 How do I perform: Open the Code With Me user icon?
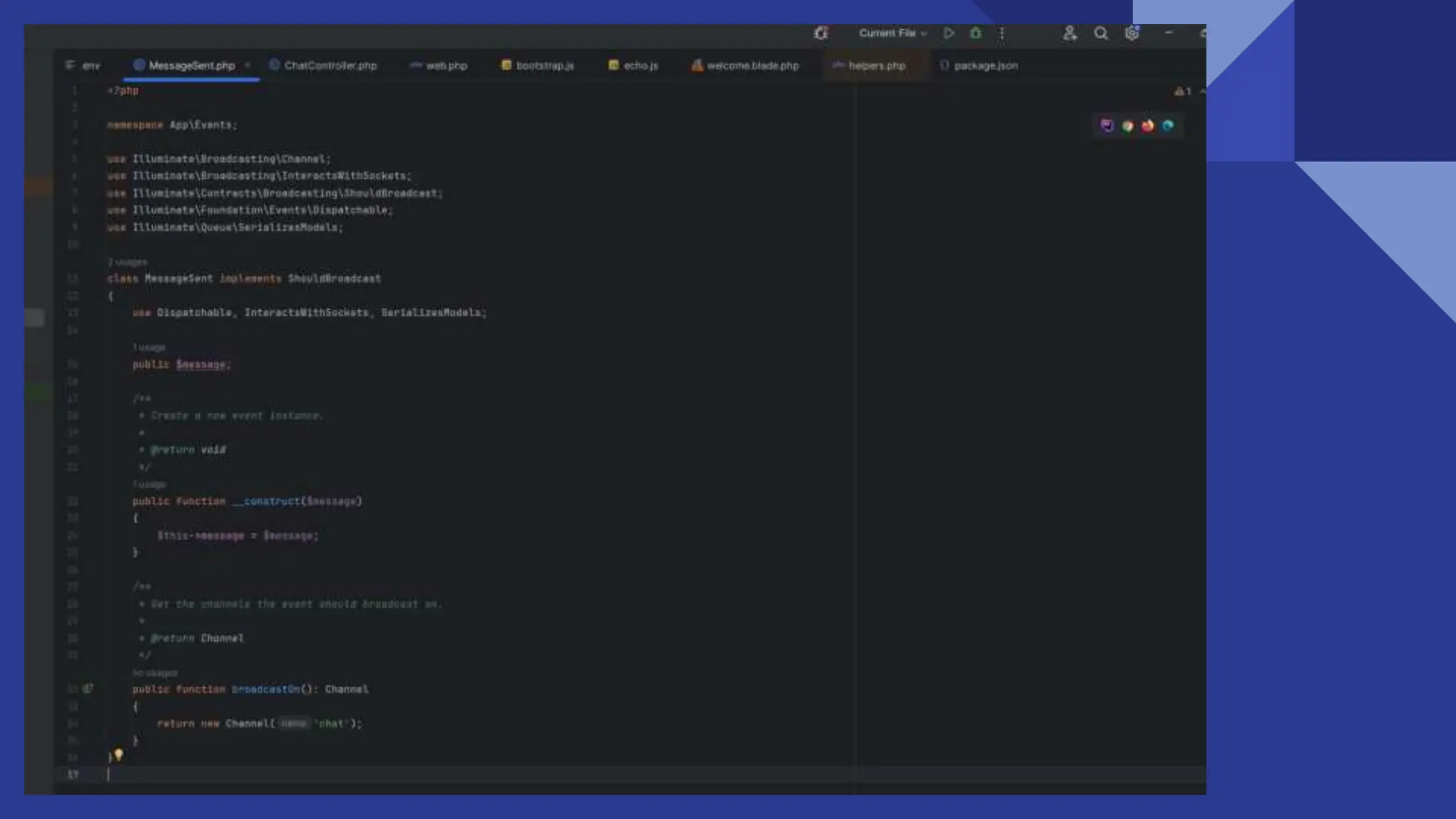coord(1069,33)
